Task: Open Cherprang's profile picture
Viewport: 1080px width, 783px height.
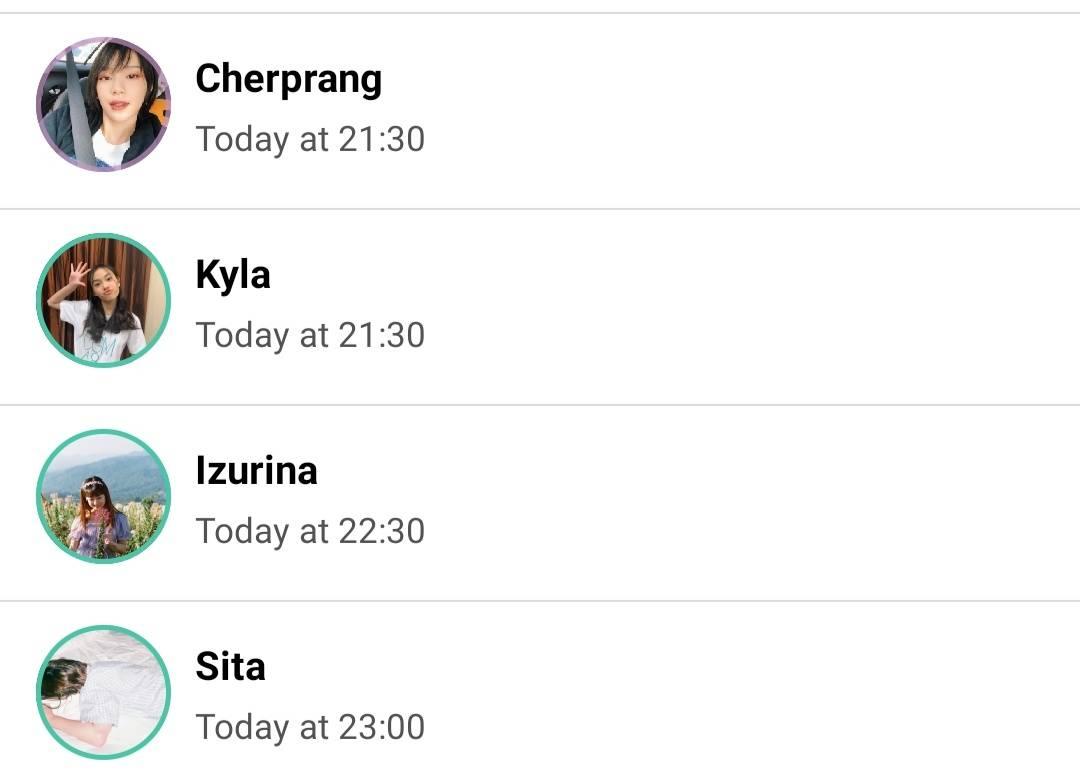Action: tap(103, 105)
